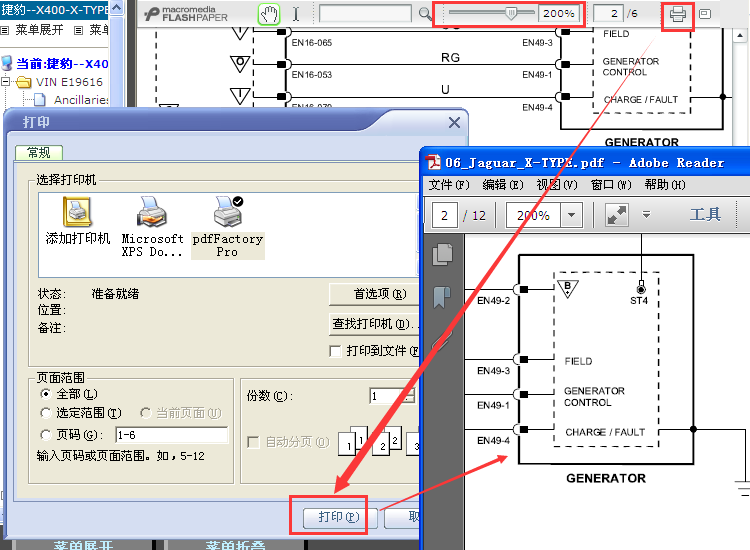The height and width of the screenshot is (550, 750).
Task: Select the 选定范围(T) selection radio
Action: tap(45, 413)
